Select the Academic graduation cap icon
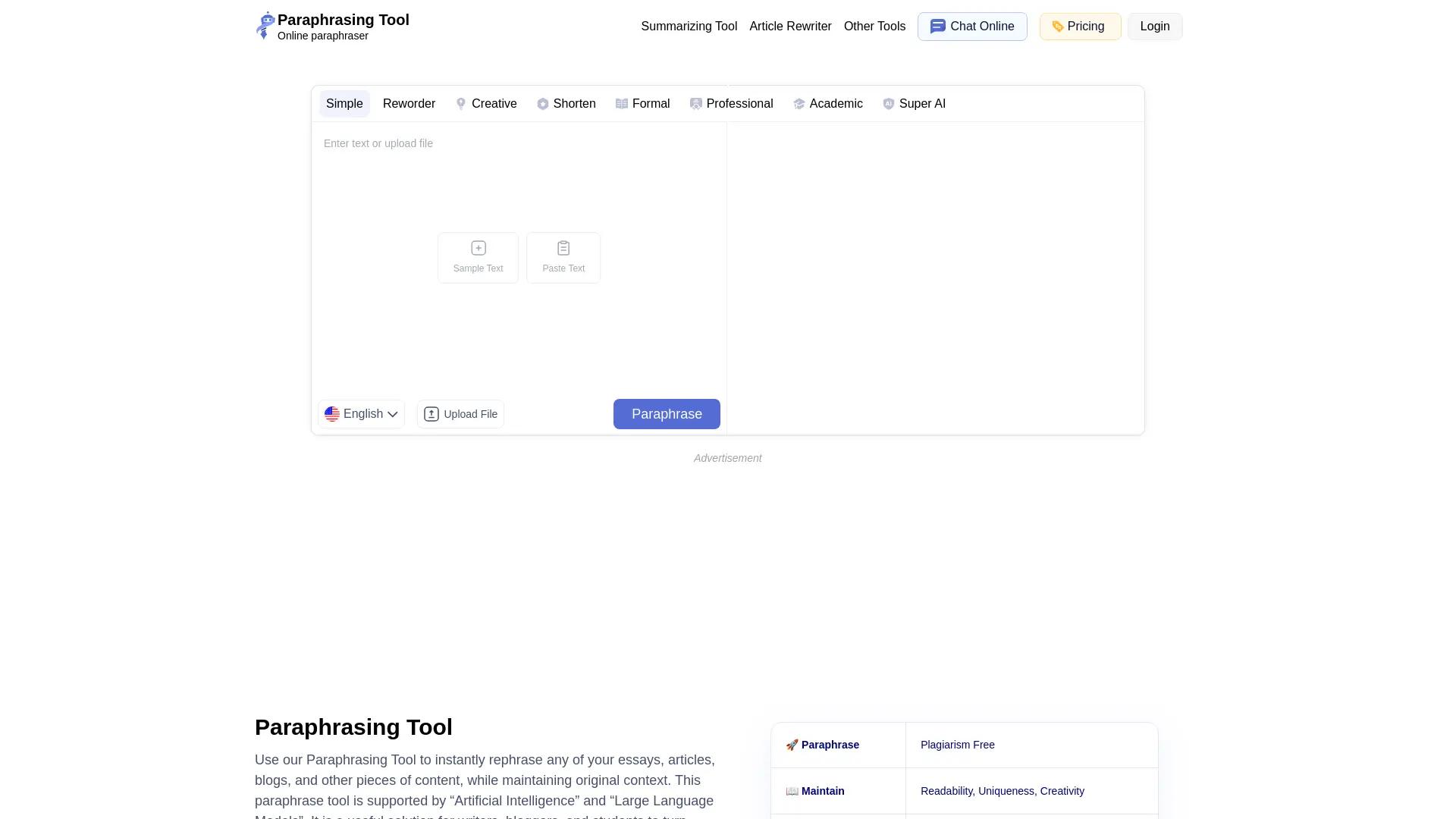The image size is (1456, 819). tap(799, 104)
